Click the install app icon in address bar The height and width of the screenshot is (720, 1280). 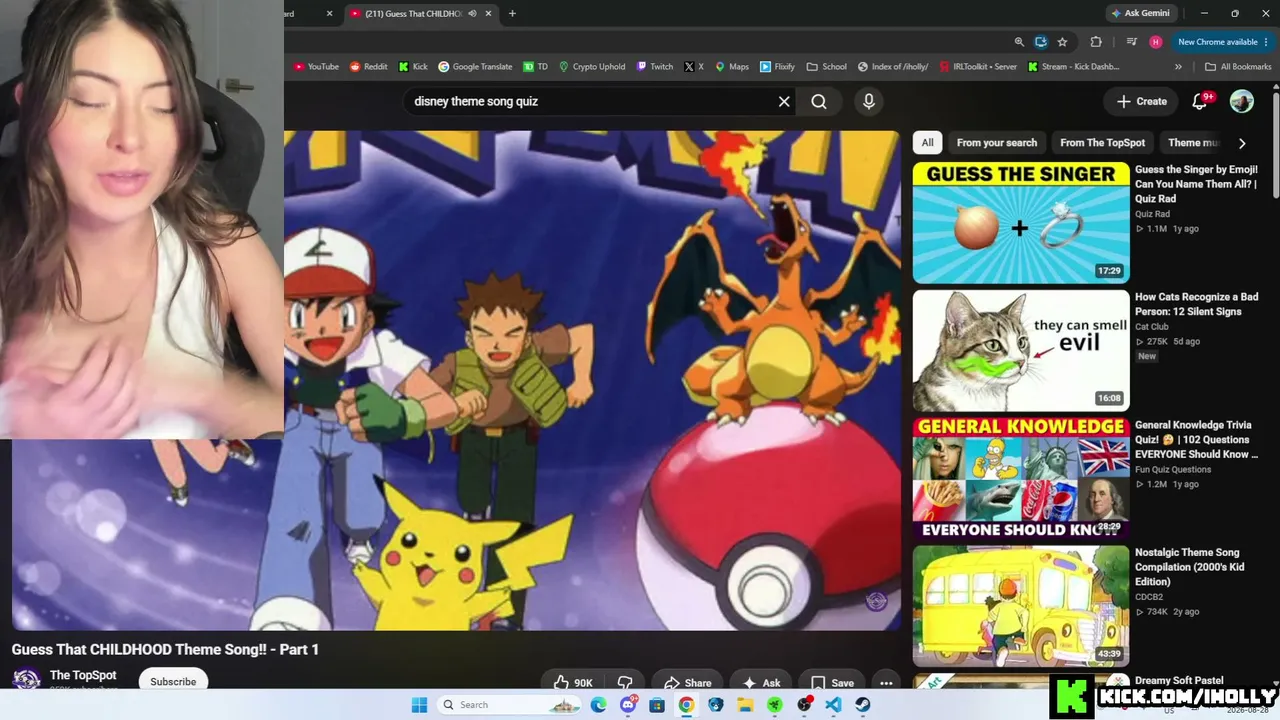click(x=1041, y=42)
